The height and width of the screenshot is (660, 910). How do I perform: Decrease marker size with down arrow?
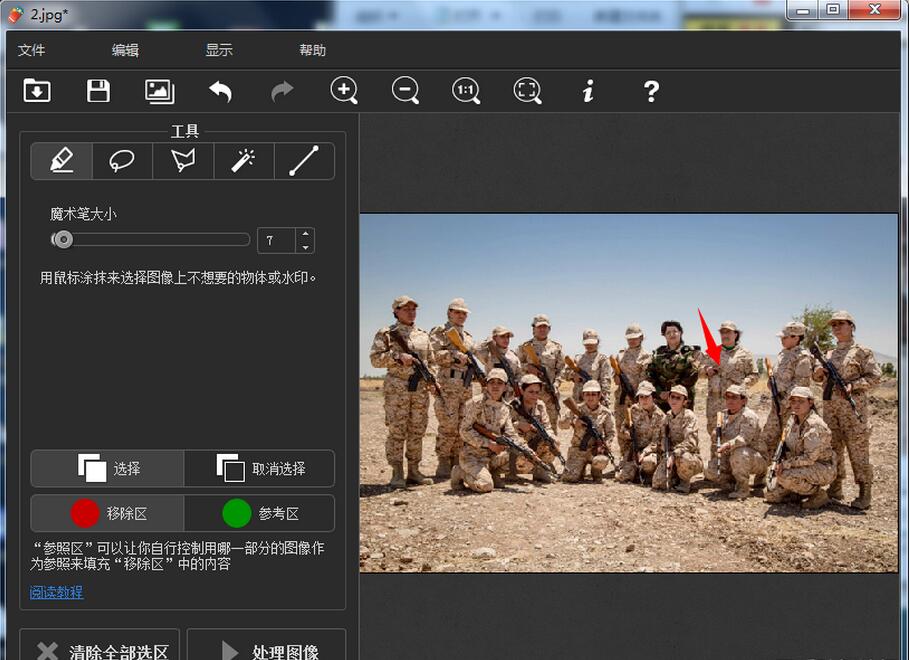point(305,246)
